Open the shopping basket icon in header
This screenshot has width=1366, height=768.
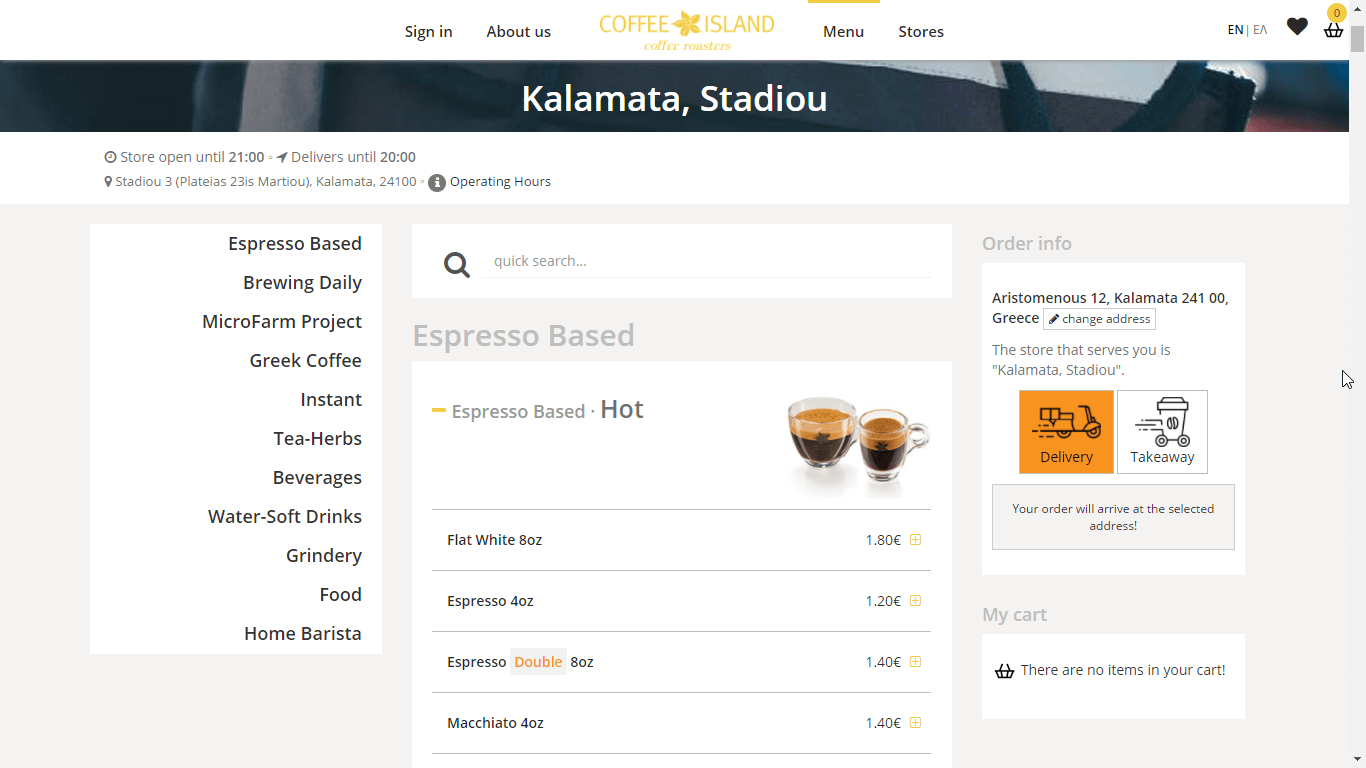click(1333, 29)
